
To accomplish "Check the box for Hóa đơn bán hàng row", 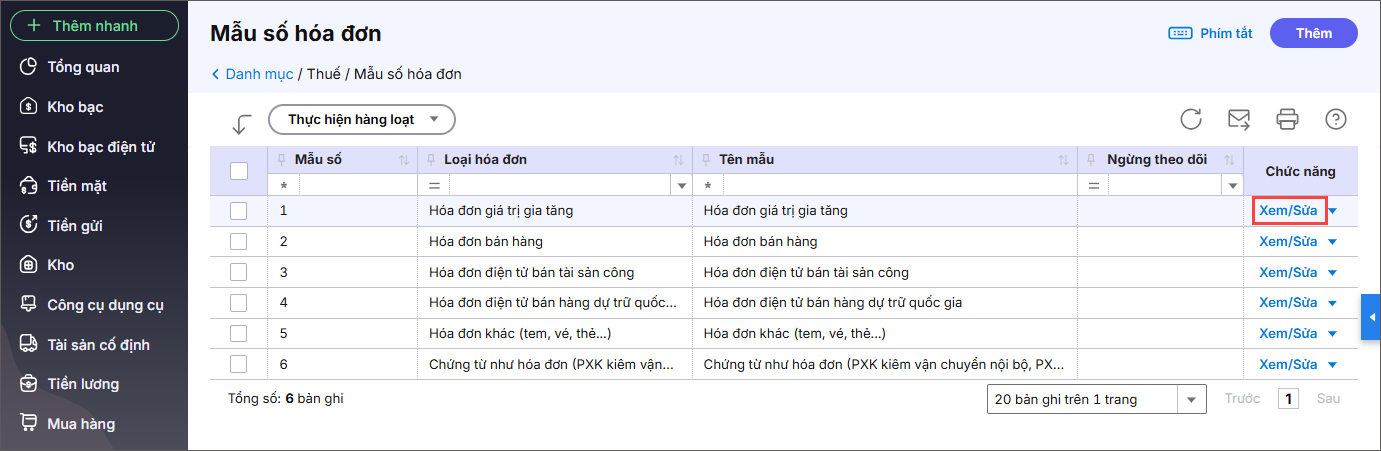I will 239,242.
